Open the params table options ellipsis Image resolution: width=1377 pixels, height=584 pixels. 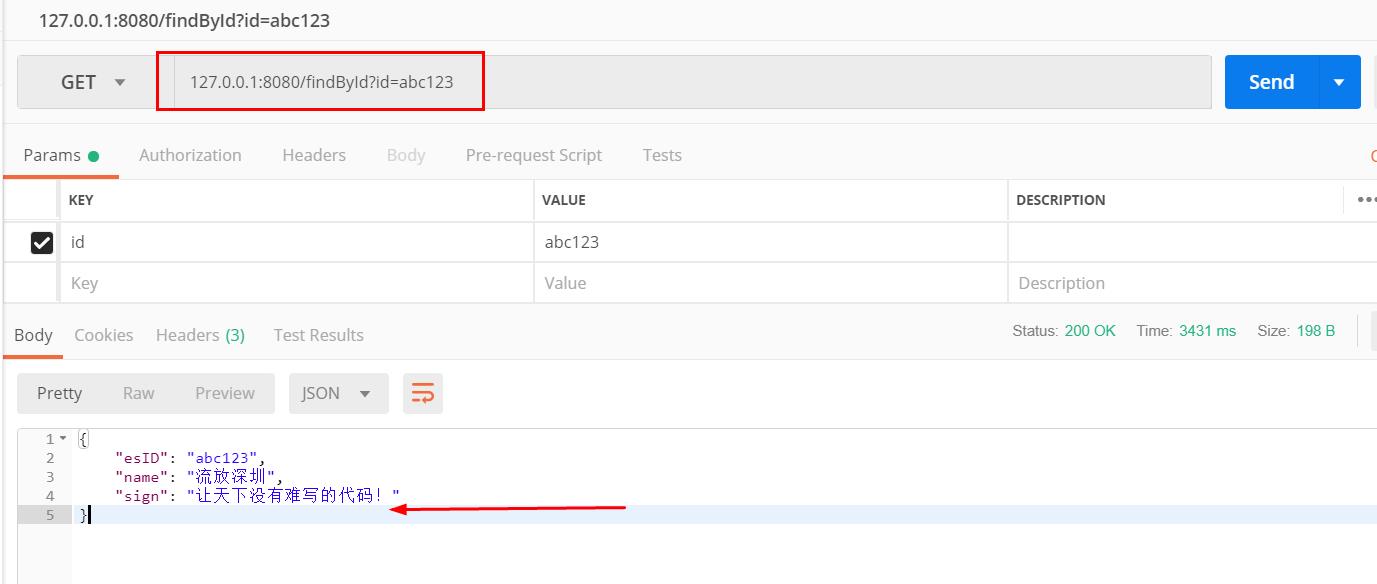pos(1366,200)
